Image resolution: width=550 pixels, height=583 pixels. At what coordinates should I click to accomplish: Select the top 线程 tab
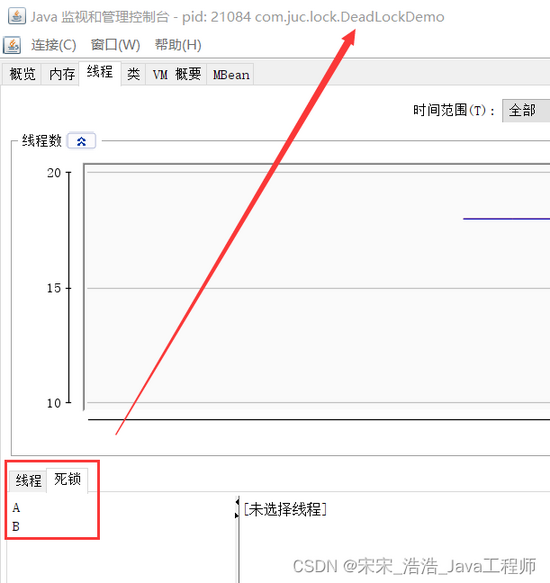pos(100,73)
